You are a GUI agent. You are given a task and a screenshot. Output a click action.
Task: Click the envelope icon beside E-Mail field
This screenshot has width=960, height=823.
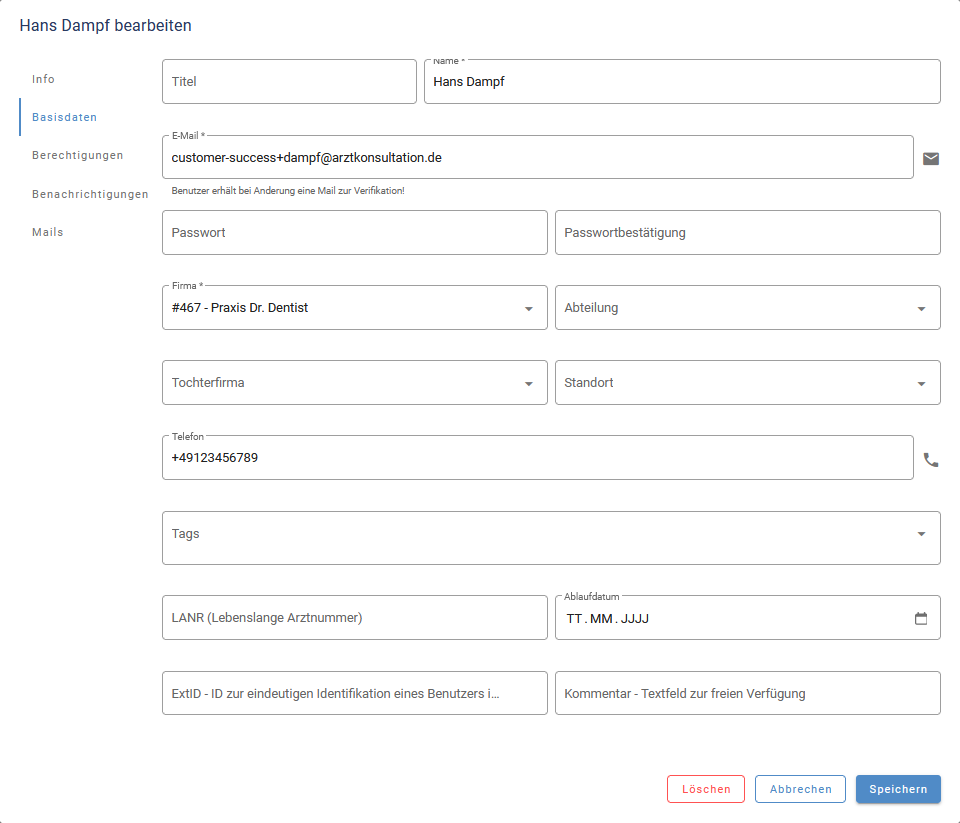pyautogui.click(x=930, y=158)
